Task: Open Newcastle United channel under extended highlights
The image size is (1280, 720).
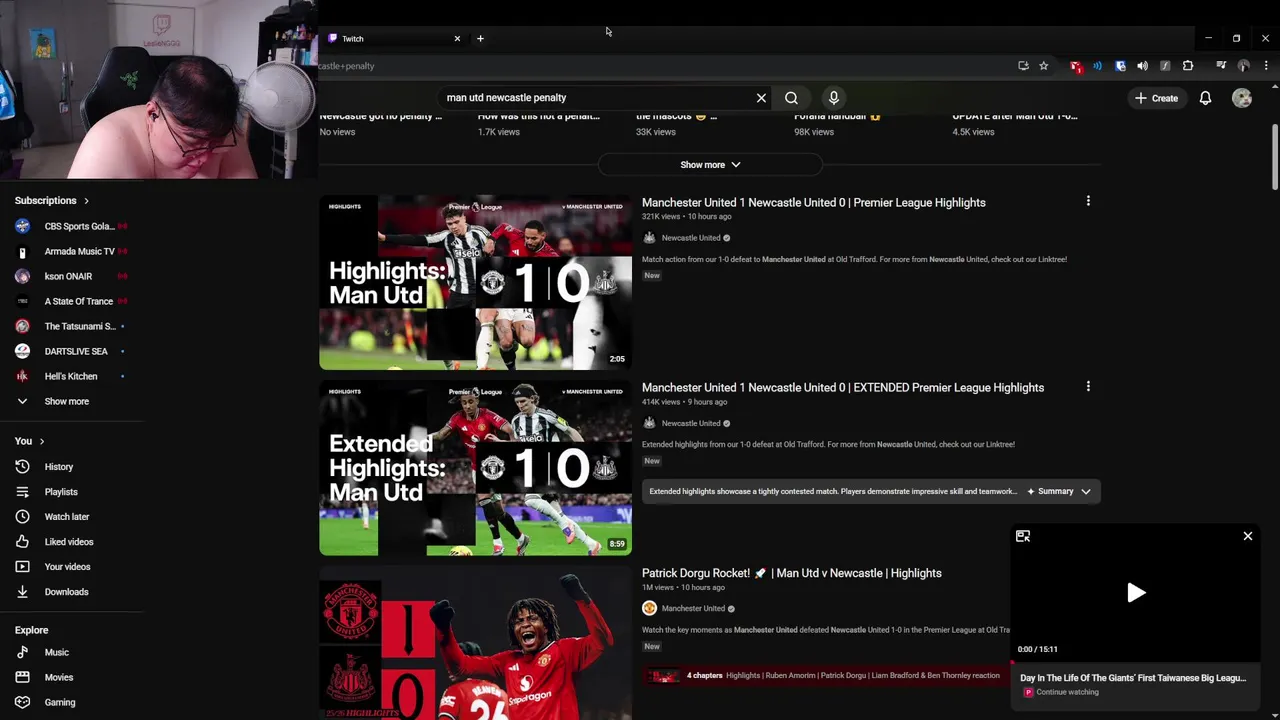Action: pos(691,423)
